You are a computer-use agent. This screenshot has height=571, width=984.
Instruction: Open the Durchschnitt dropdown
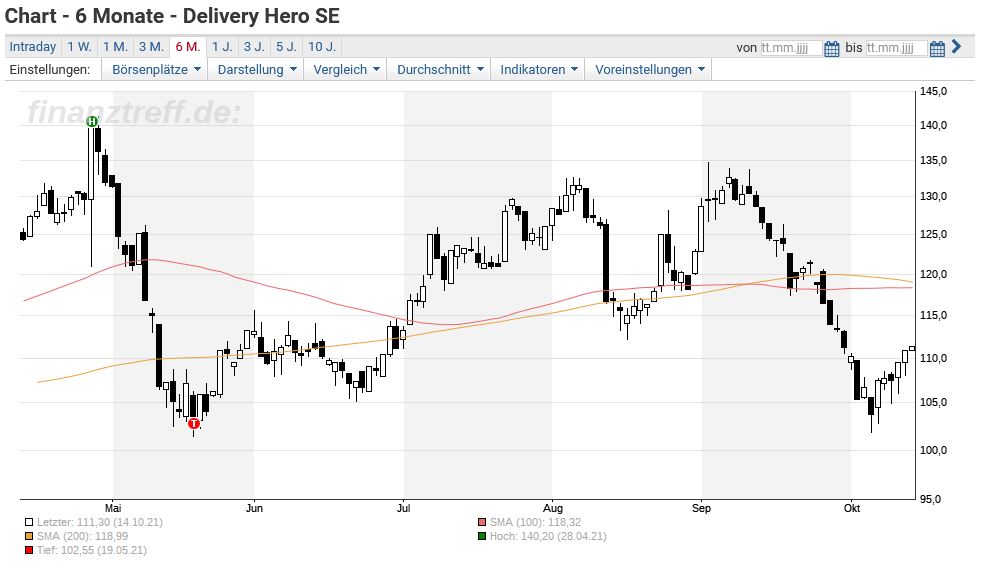point(440,70)
